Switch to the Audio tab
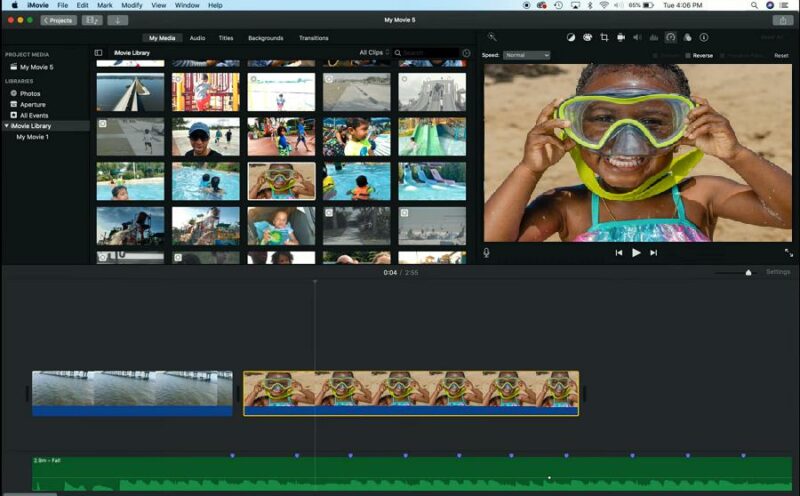This screenshot has height=496, width=800. [x=197, y=38]
